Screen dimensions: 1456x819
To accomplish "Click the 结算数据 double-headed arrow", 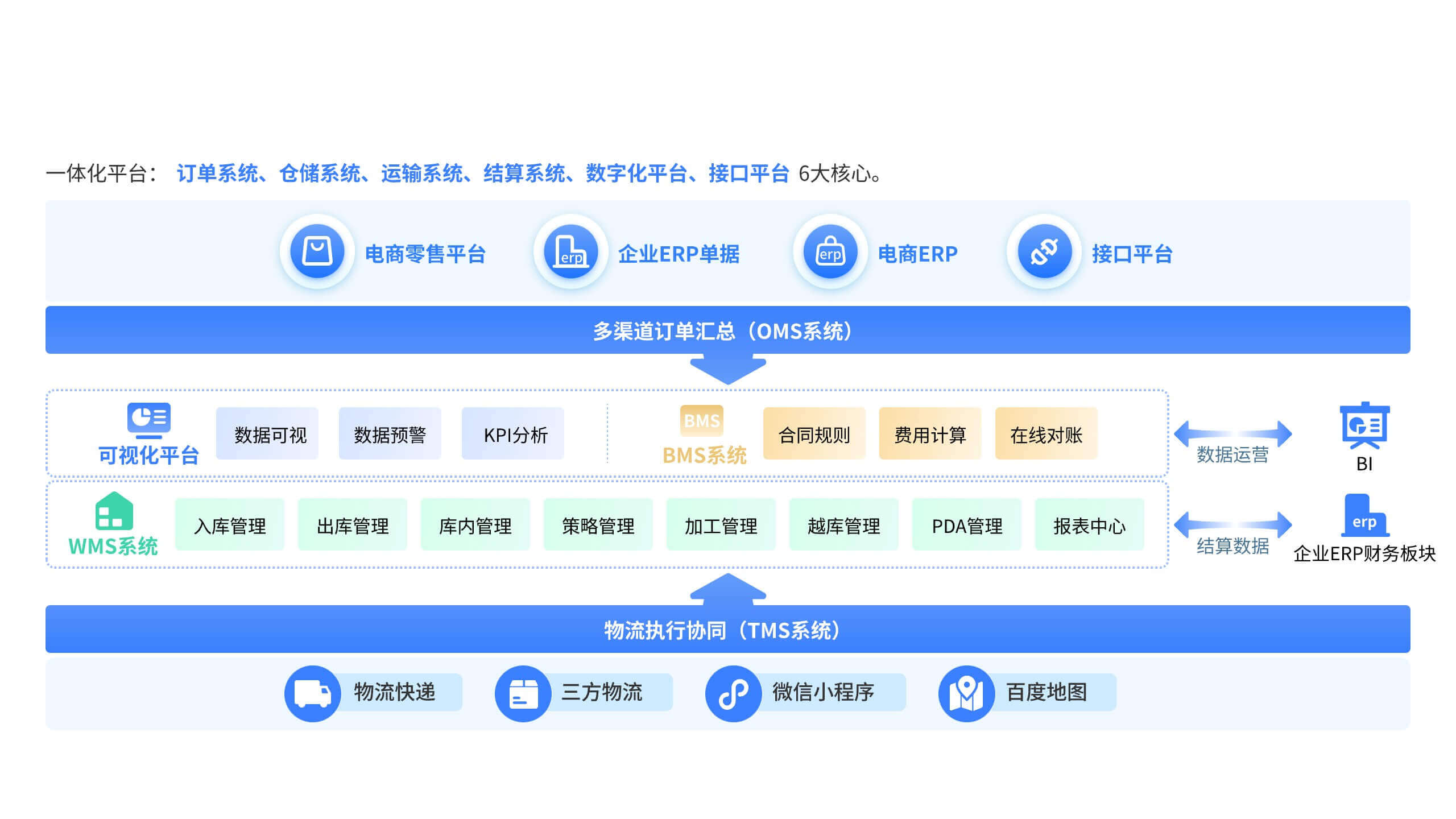I will tap(1232, 524).
